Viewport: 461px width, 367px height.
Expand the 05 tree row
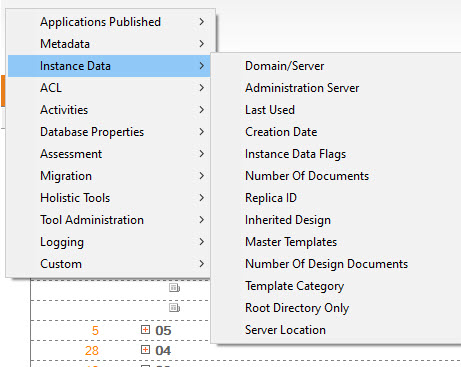[x=145, y=330]
